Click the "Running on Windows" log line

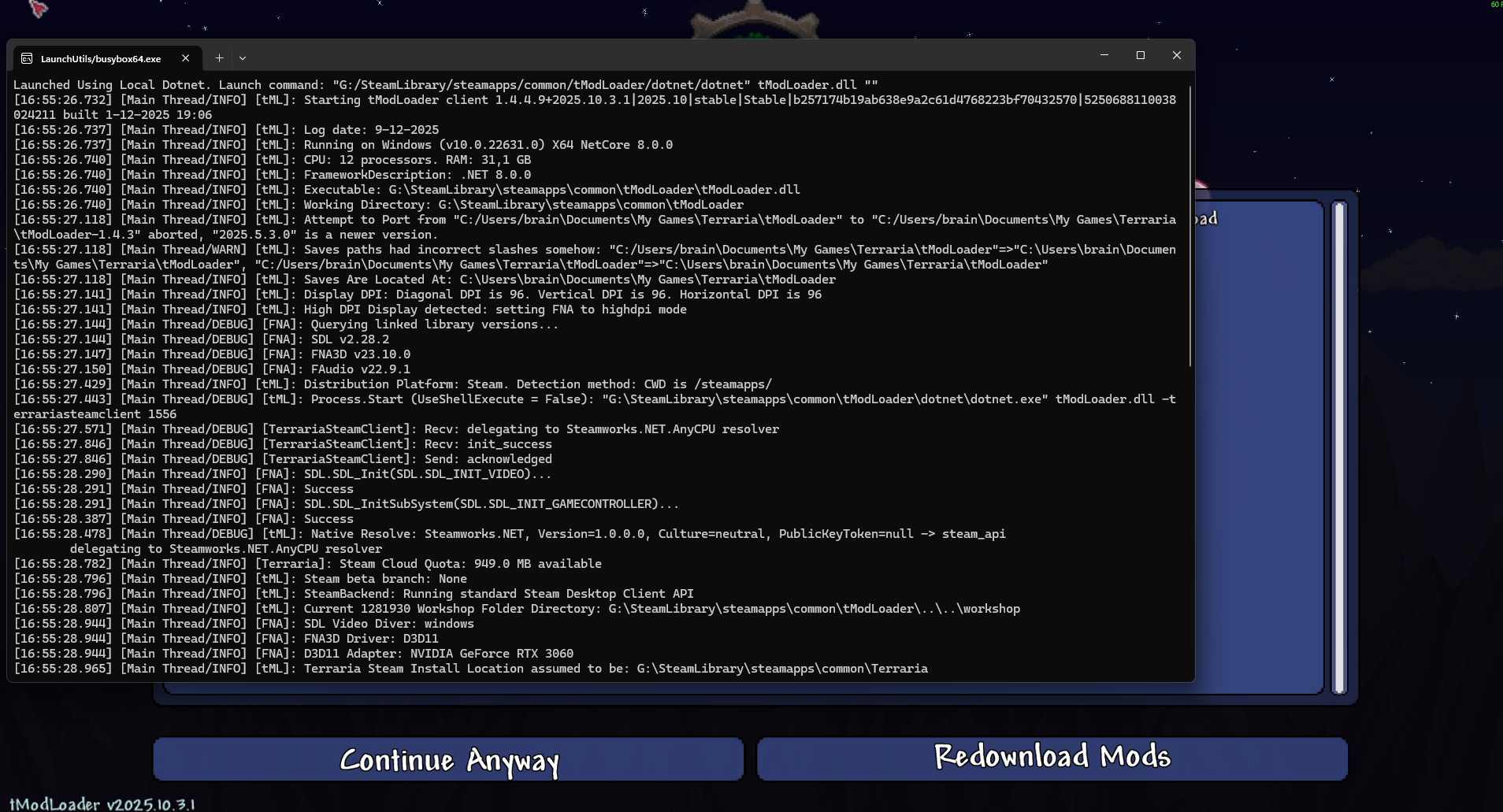pos(343,145)
